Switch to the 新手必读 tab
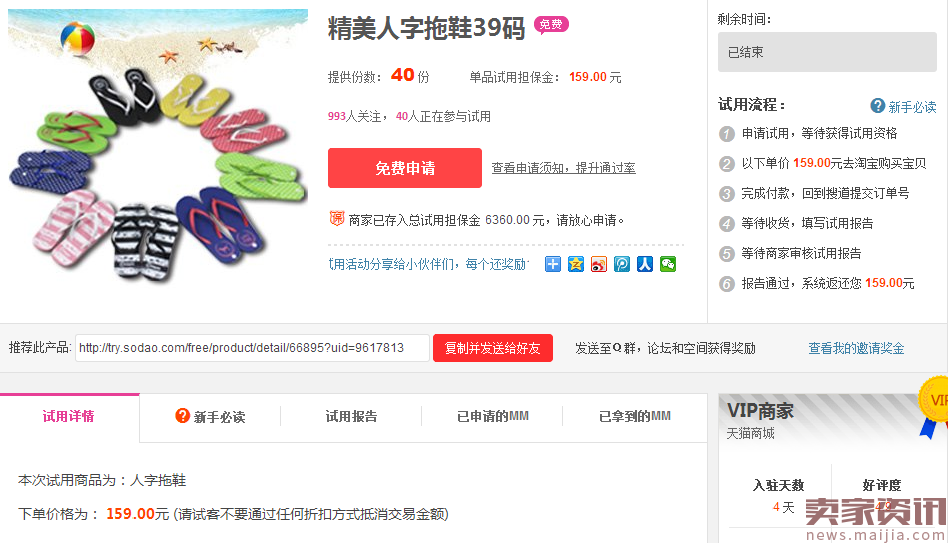The height and width of the screenshot is (543, 948). tap(210, 417)
